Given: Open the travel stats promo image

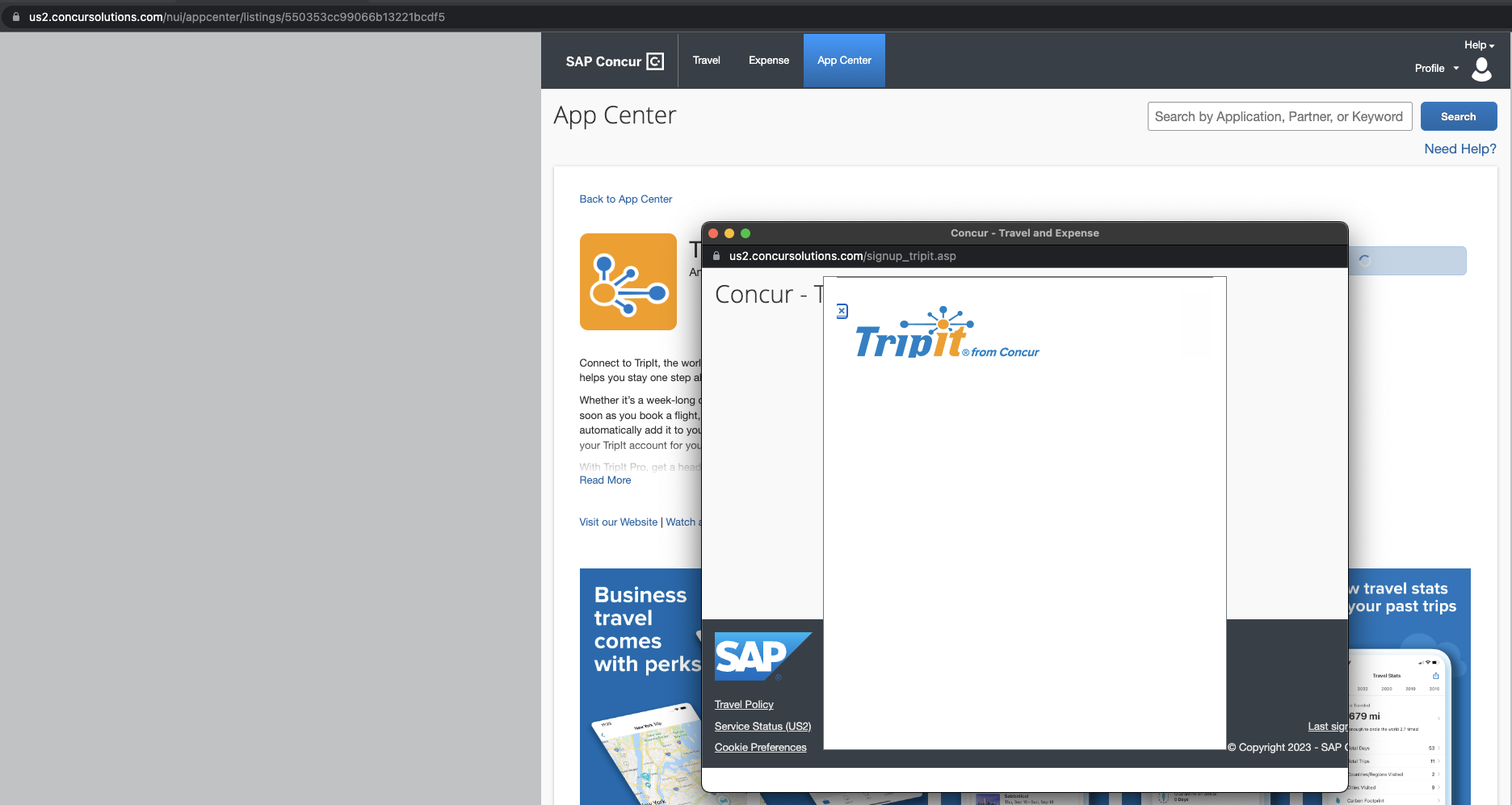Looking at the screenshot, I should point(1409,686).
